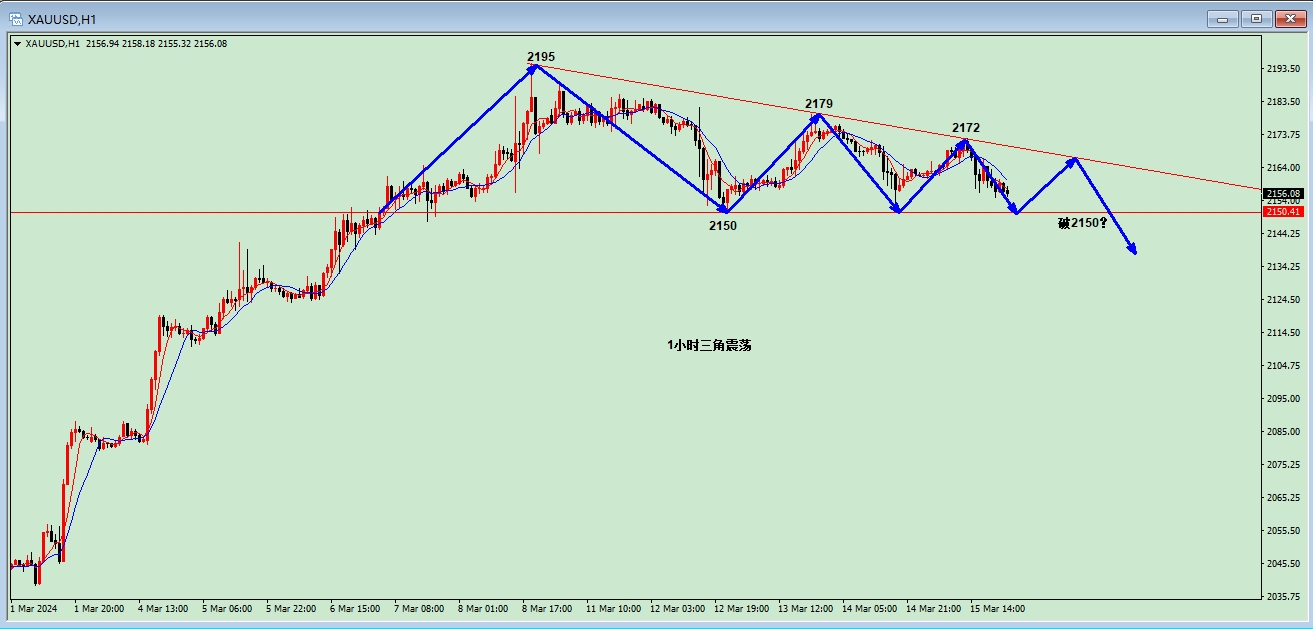Click the OHLC text 2156.94 2158.18 2155.32 2156.08
The image size is (1313, 629).
click(157, 44)
